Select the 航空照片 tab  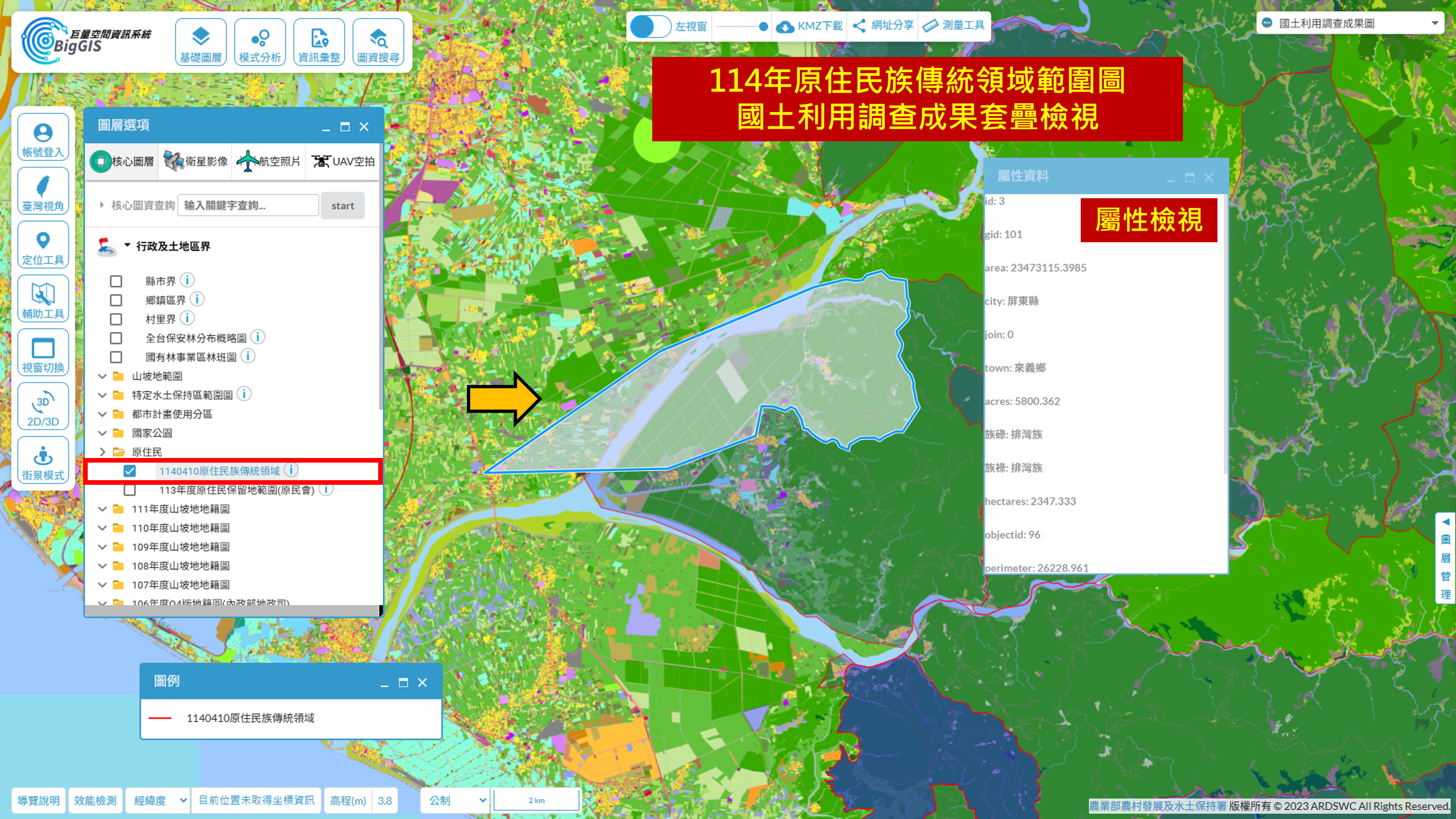(268, 162)
